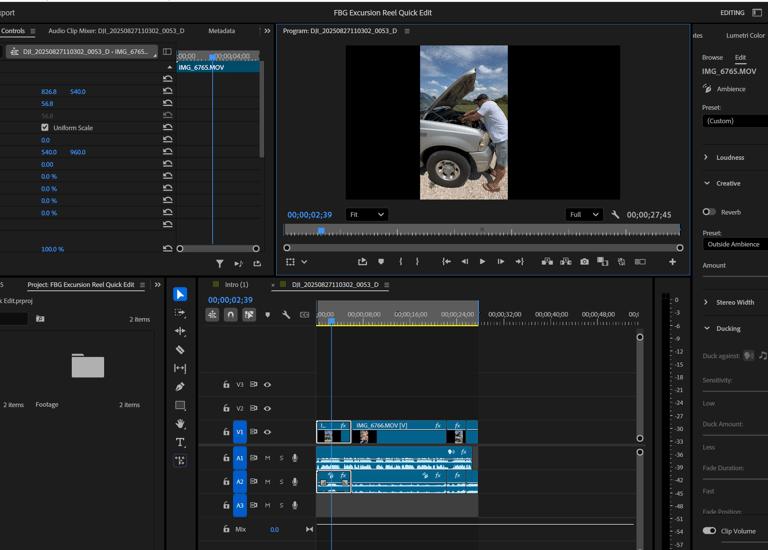Image resolution: width=768 pixels, height=550 pixels.
Task: Open timeline display settings wrench
Action: (x=286, y=315)
